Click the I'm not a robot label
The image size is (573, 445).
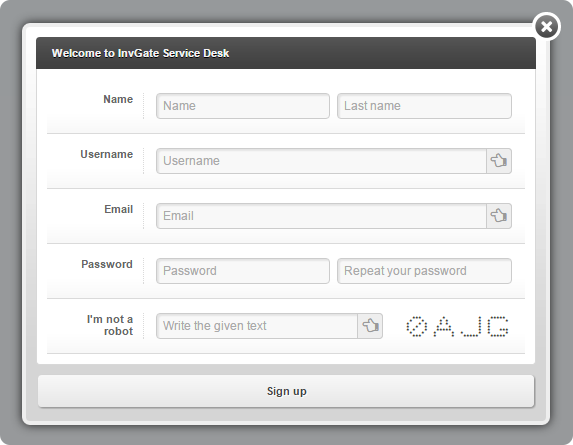tap(110, 325)
